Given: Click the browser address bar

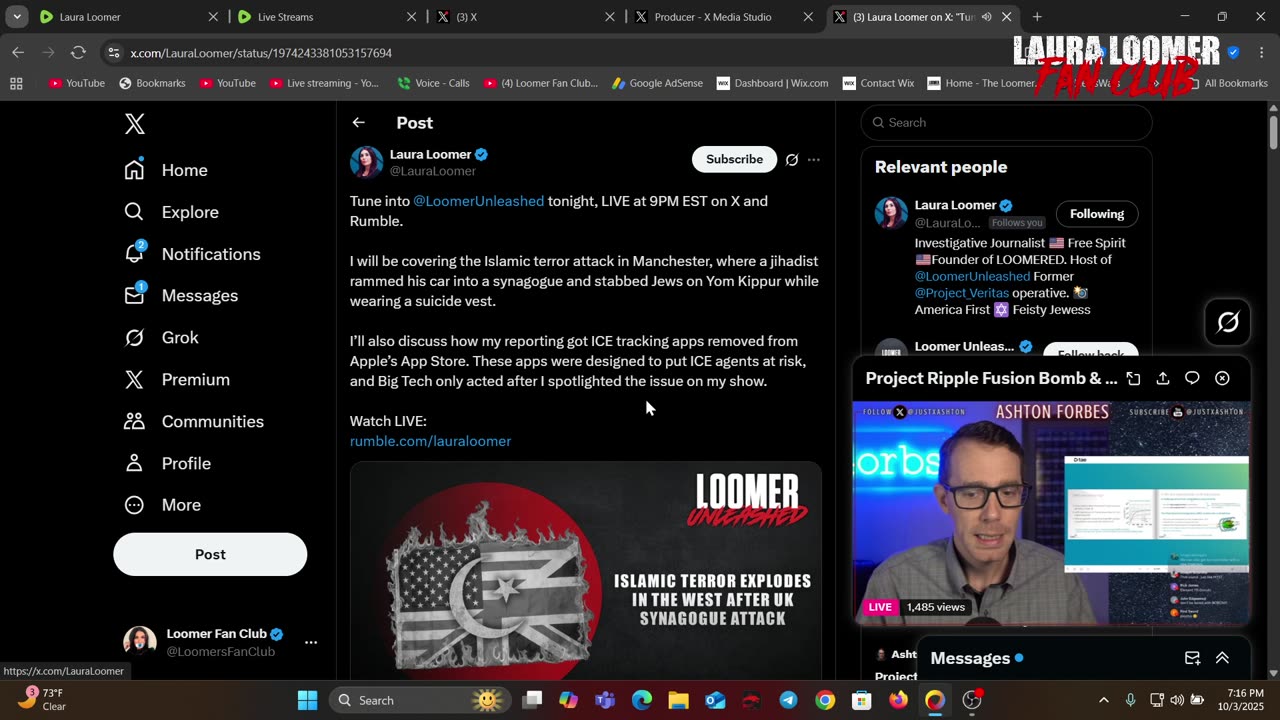Looking at the screenshot, I should [x=560, y=52].
